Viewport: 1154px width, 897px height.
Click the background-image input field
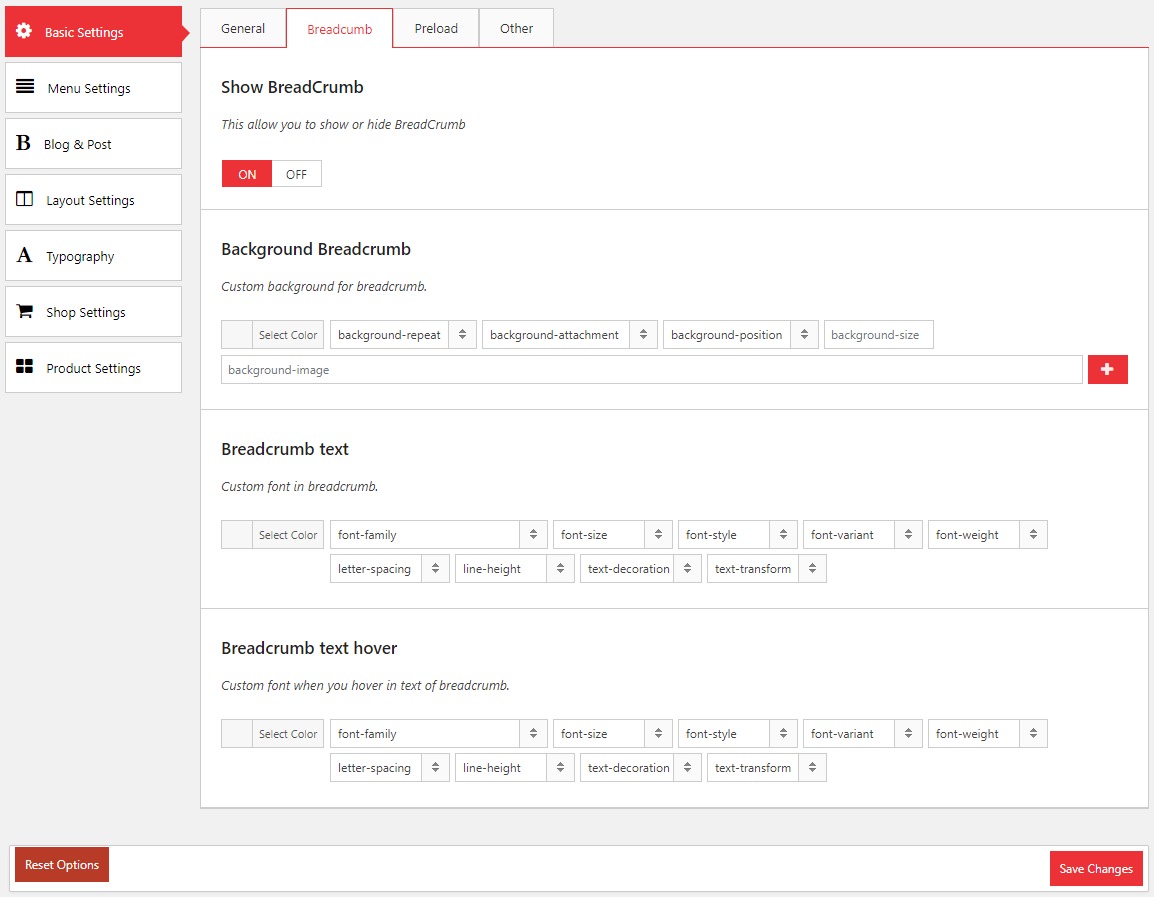tap(651, 370)
